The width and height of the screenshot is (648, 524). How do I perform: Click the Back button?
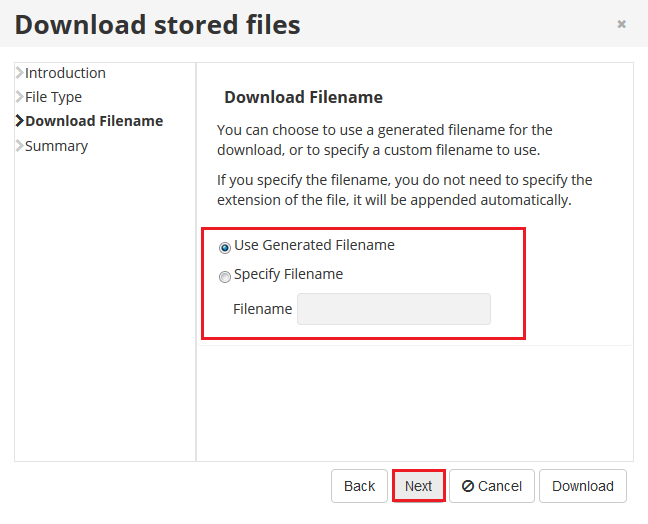pyautogui.click(x=359, y=486)
